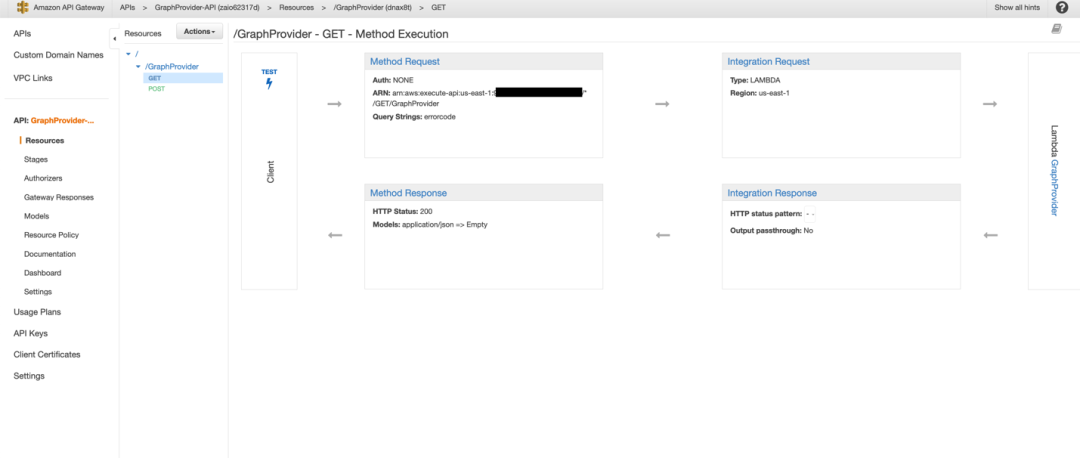The width and height of the screenshot is (1080, 458).
Task: Open Method Response panel
Action: coord(408,193)
